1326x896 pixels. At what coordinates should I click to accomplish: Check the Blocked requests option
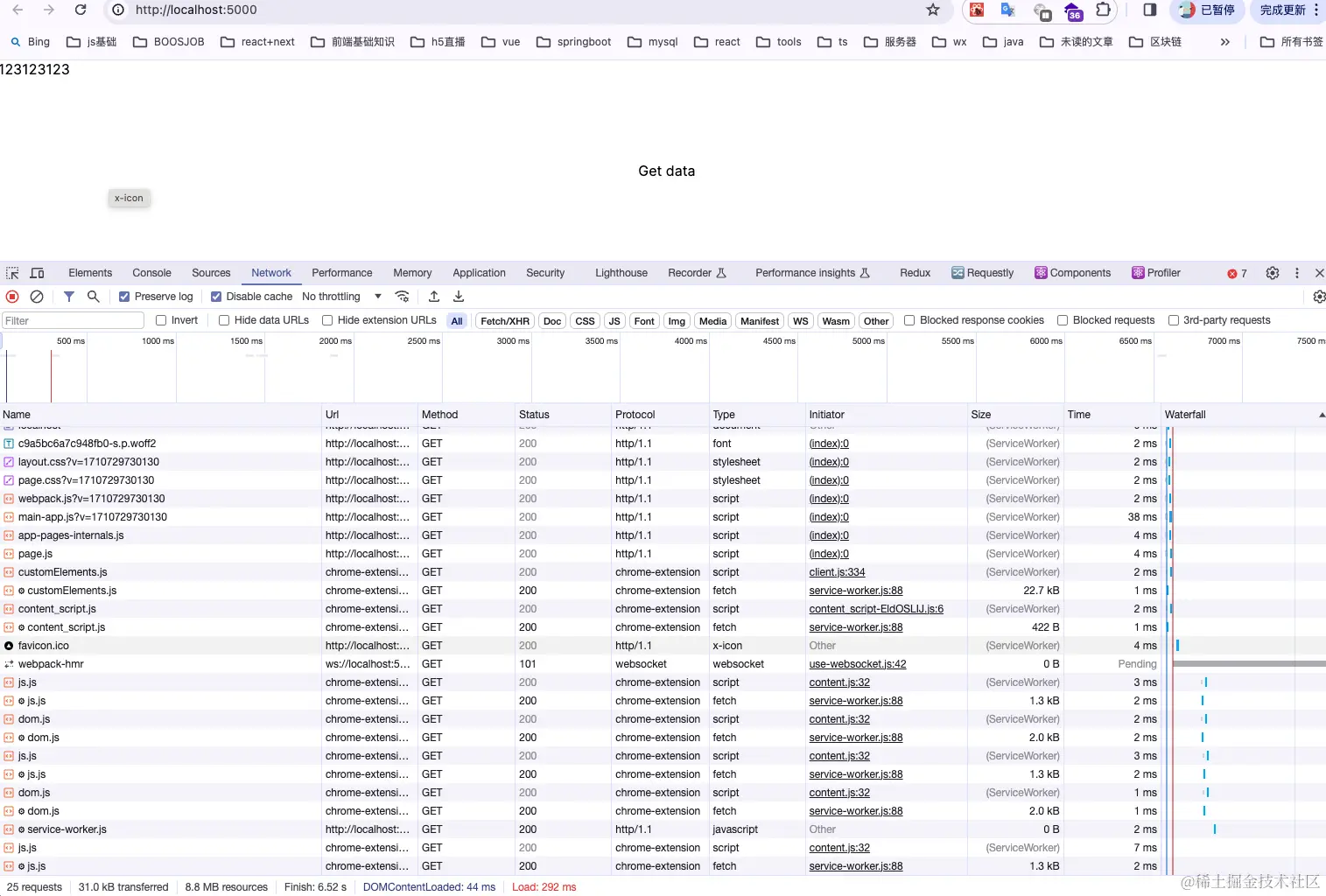pos(1063,320)
